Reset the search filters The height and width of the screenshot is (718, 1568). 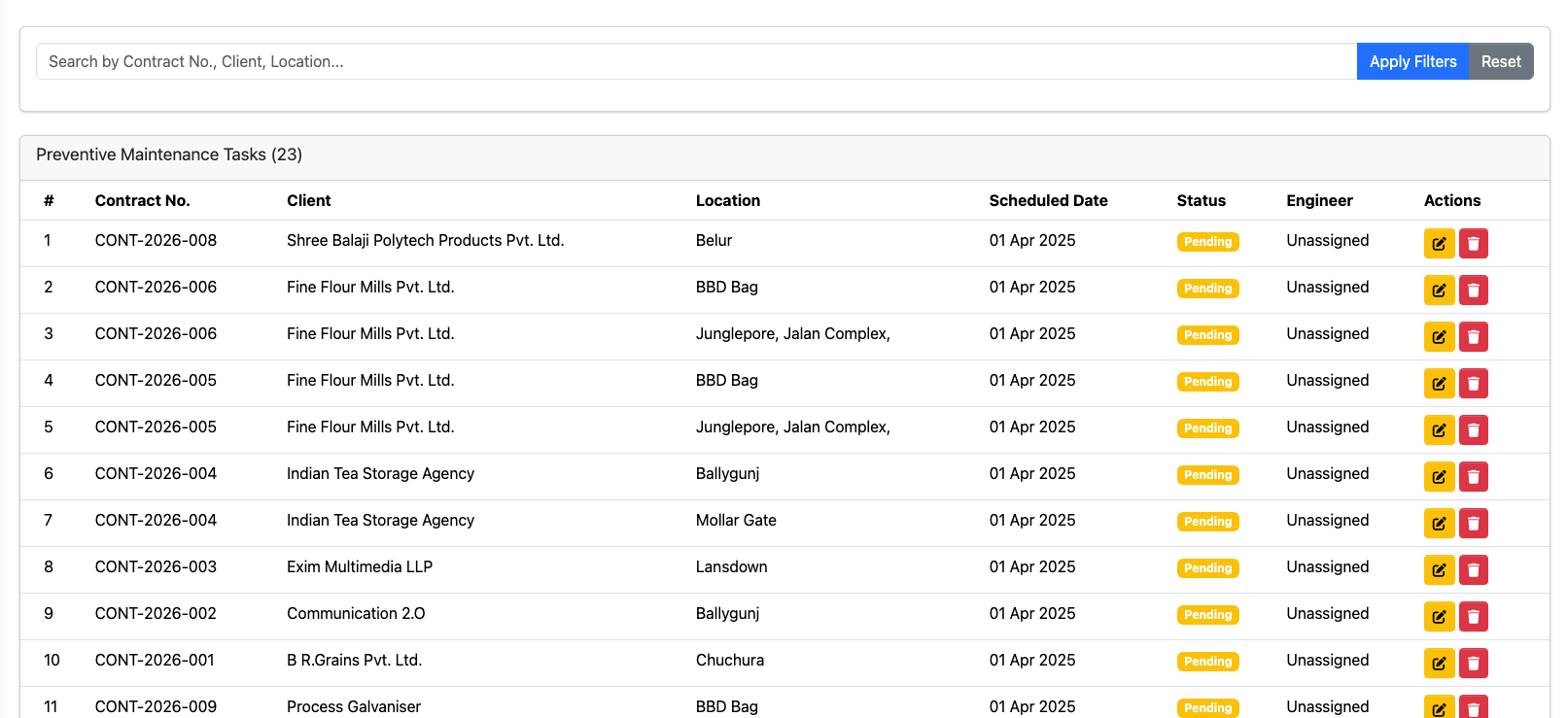pyautogui.click(x=1500, y=61)
